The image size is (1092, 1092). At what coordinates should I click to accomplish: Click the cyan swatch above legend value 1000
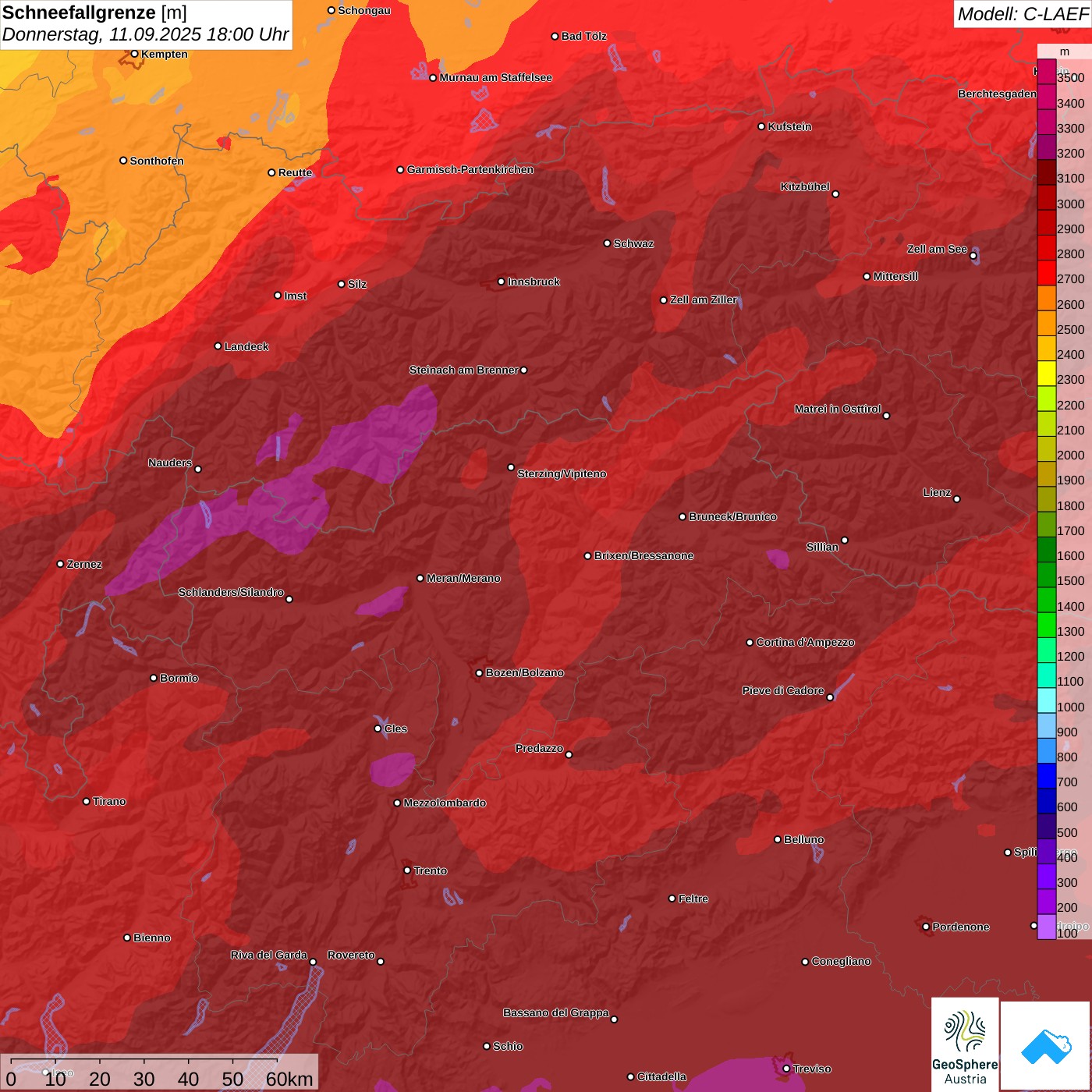(x=1047, y=700)
